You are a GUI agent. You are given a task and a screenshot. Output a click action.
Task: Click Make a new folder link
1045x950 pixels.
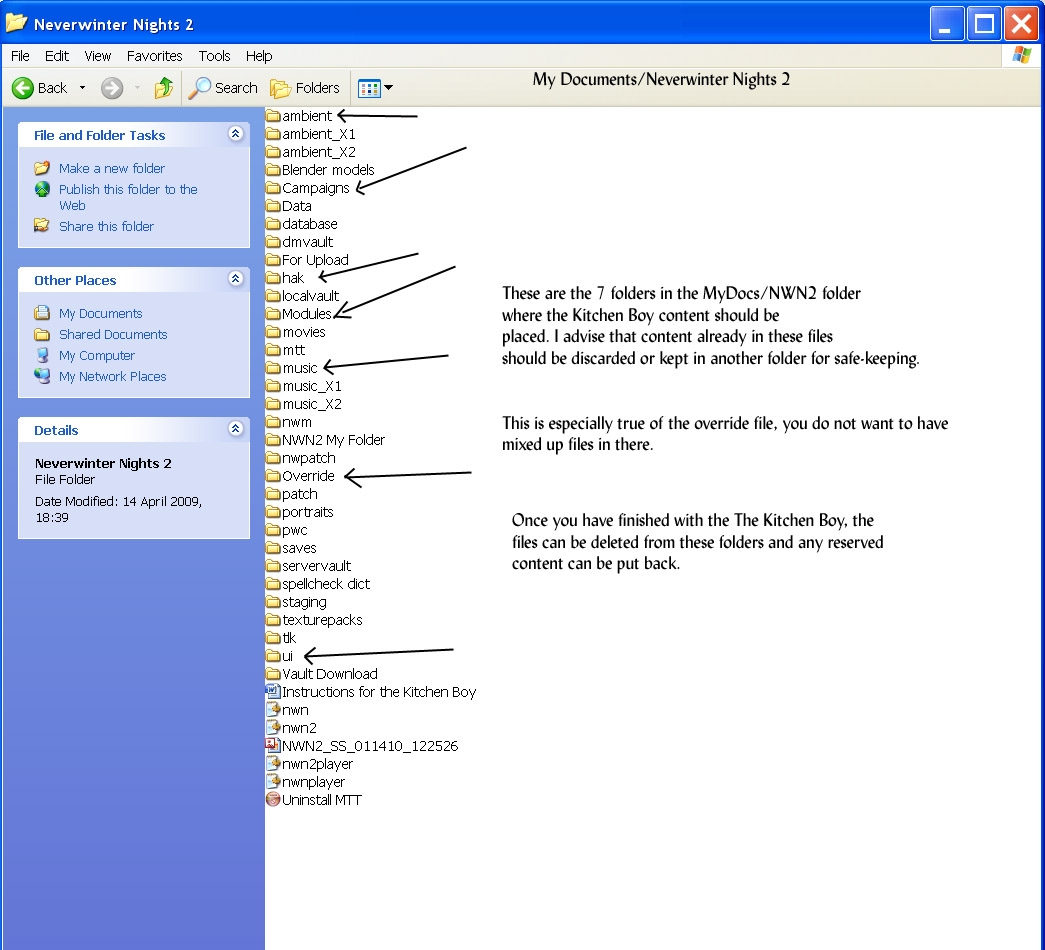click(x=111, y=168)
